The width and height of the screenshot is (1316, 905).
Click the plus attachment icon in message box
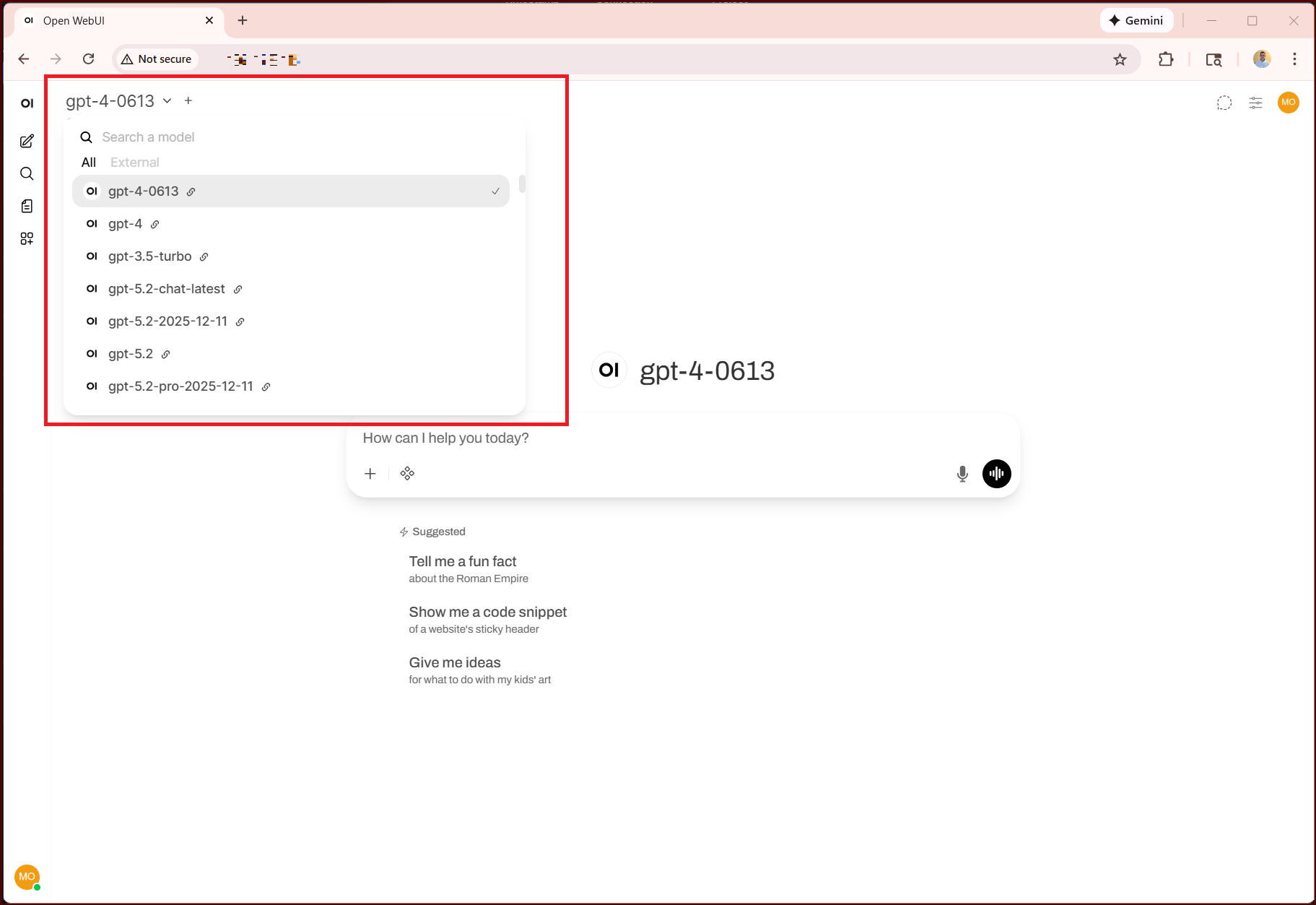tap(370, 474)
